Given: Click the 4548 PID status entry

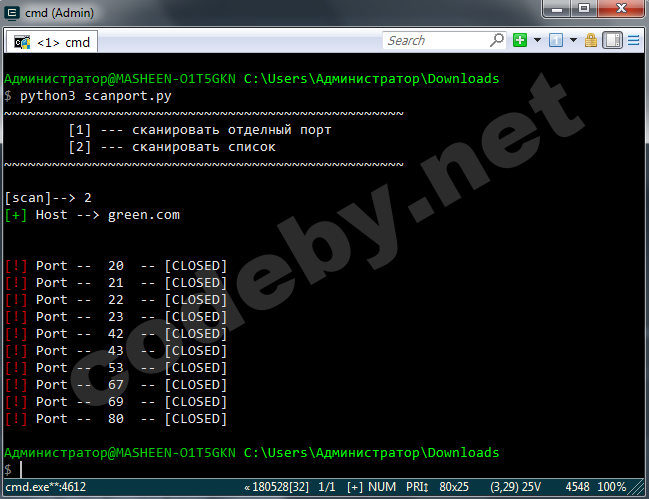Looking at the screenshot, I should (577, 487).
